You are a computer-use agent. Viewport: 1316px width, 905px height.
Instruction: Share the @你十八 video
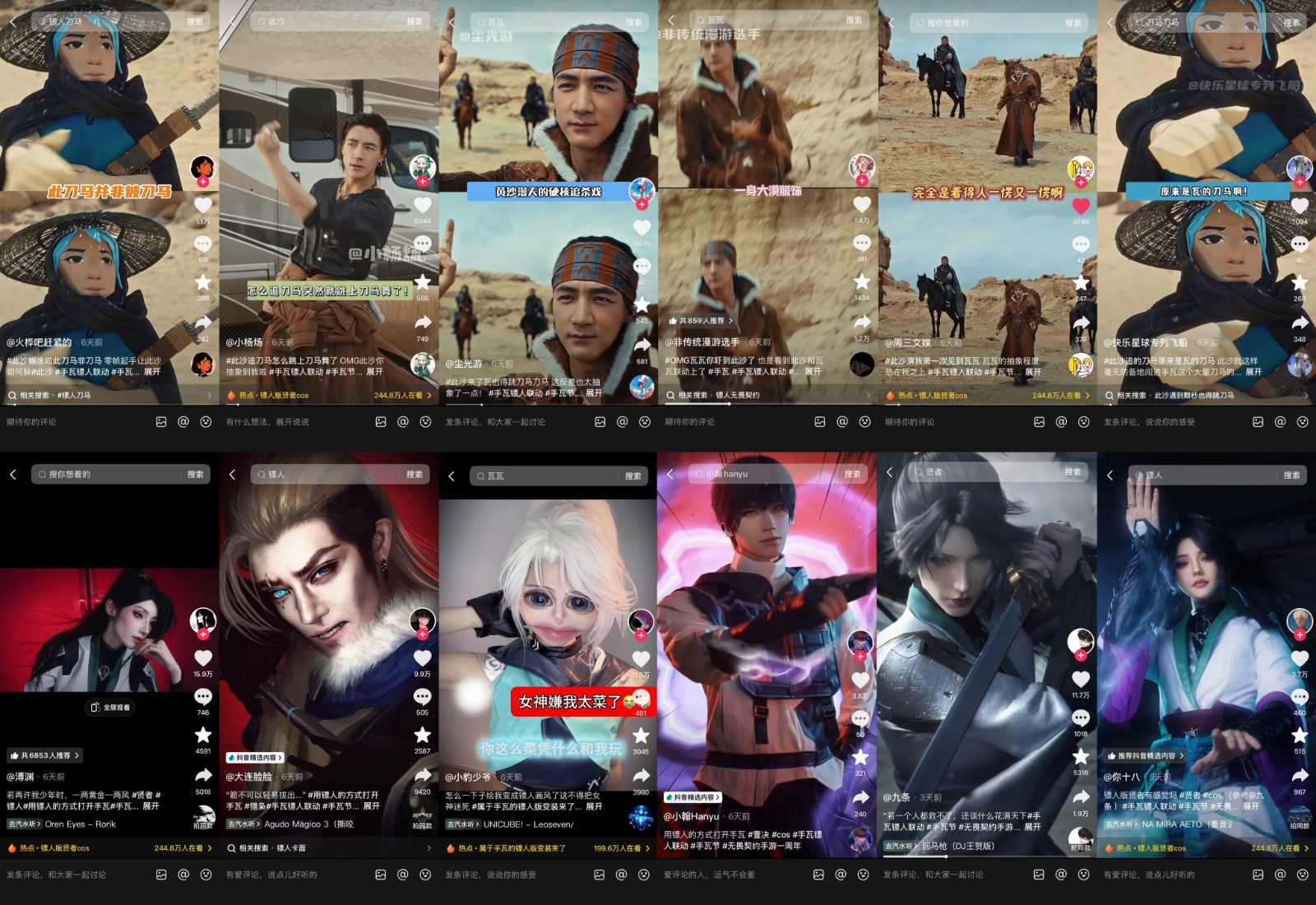[1300, 775]
